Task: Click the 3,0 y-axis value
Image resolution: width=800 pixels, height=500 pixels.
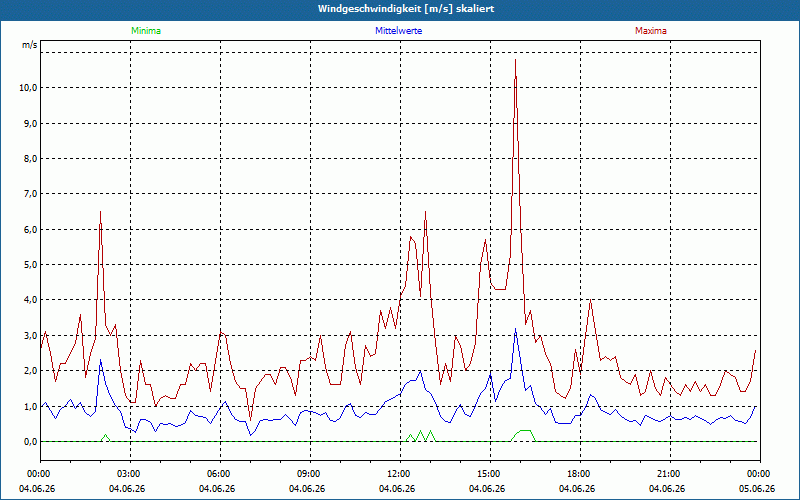Action: pyautogui.click(x=30, y=336)
